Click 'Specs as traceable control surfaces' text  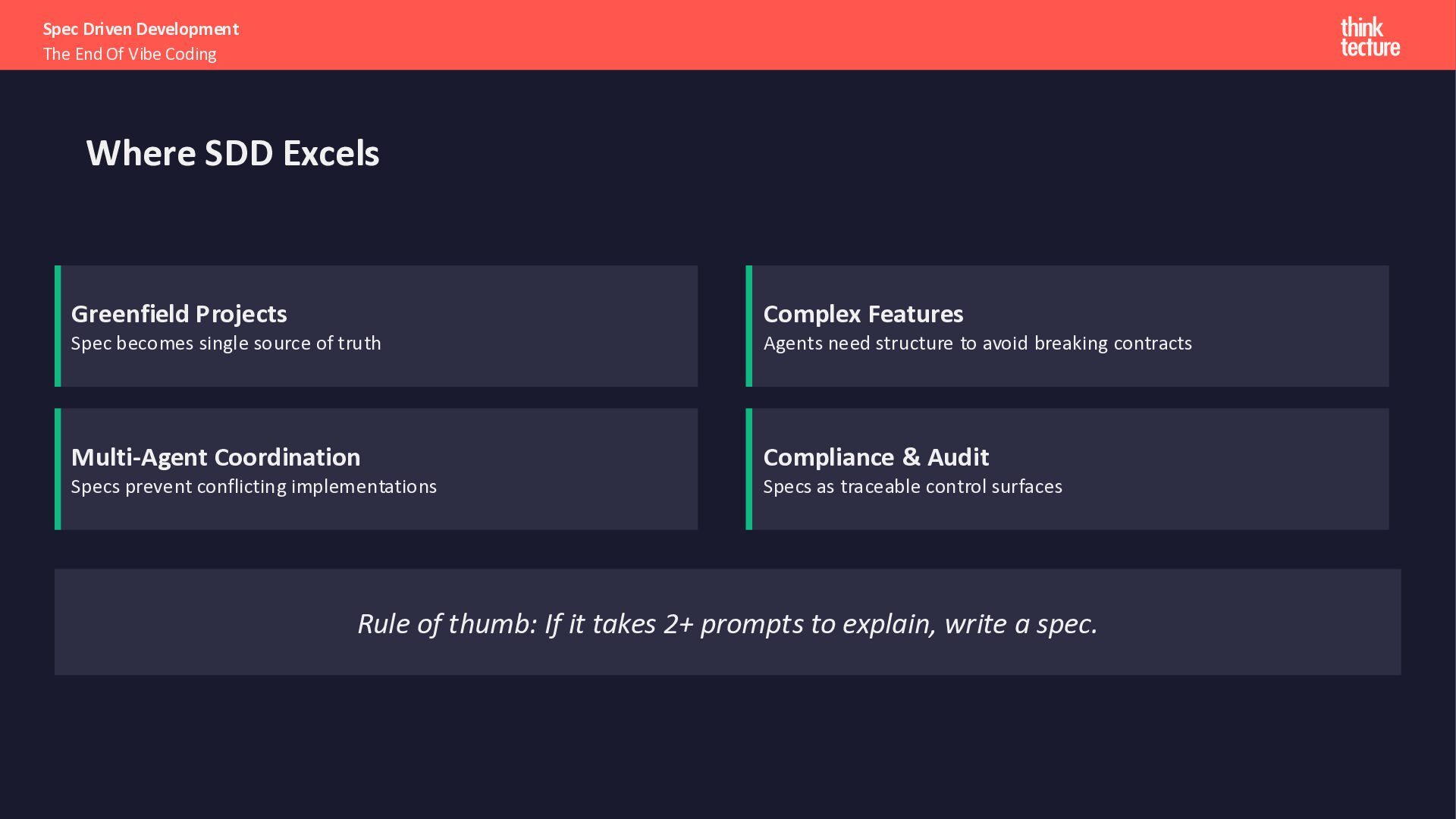pyautogui.click(x=912, y=487)
